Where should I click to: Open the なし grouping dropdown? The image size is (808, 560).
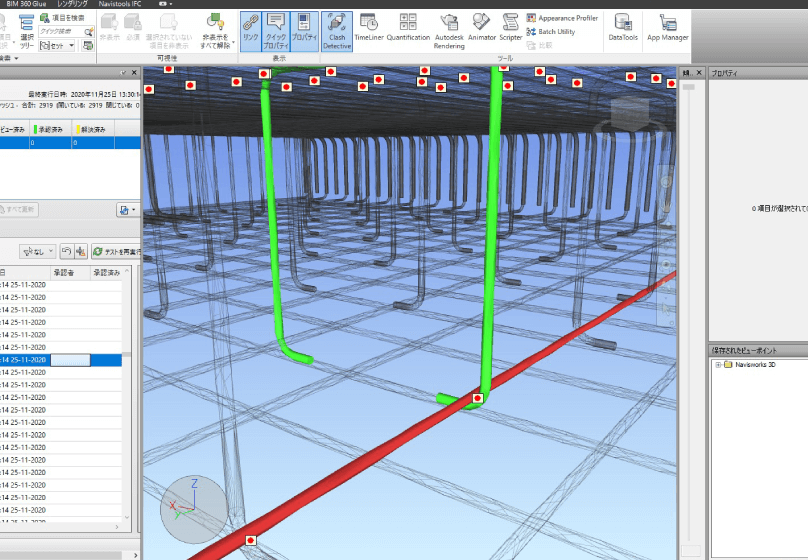(38, 251)
